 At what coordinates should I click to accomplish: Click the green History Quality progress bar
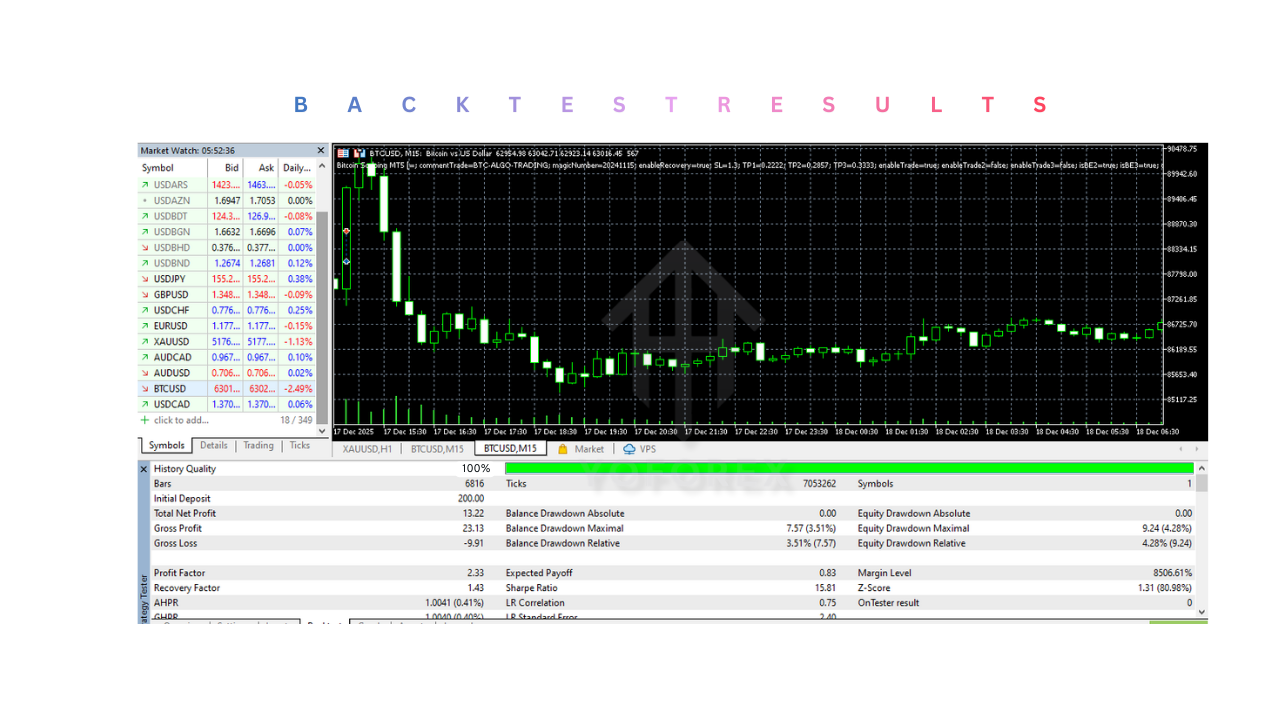pos(850,467)
